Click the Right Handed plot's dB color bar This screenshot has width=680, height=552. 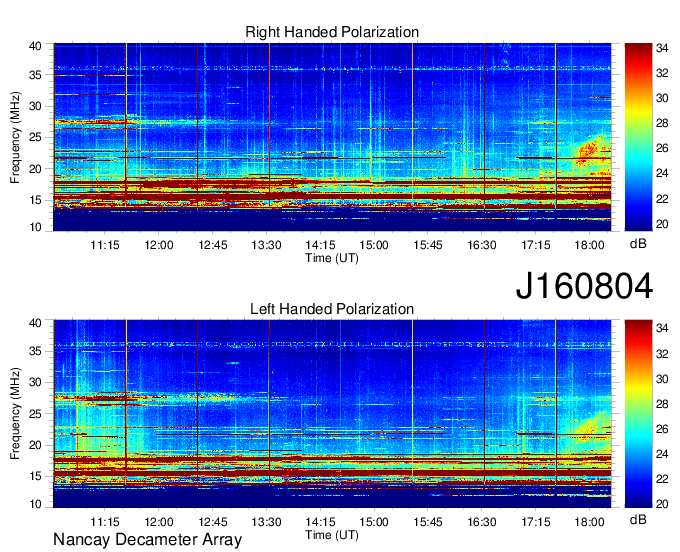[x=638, y=137]
